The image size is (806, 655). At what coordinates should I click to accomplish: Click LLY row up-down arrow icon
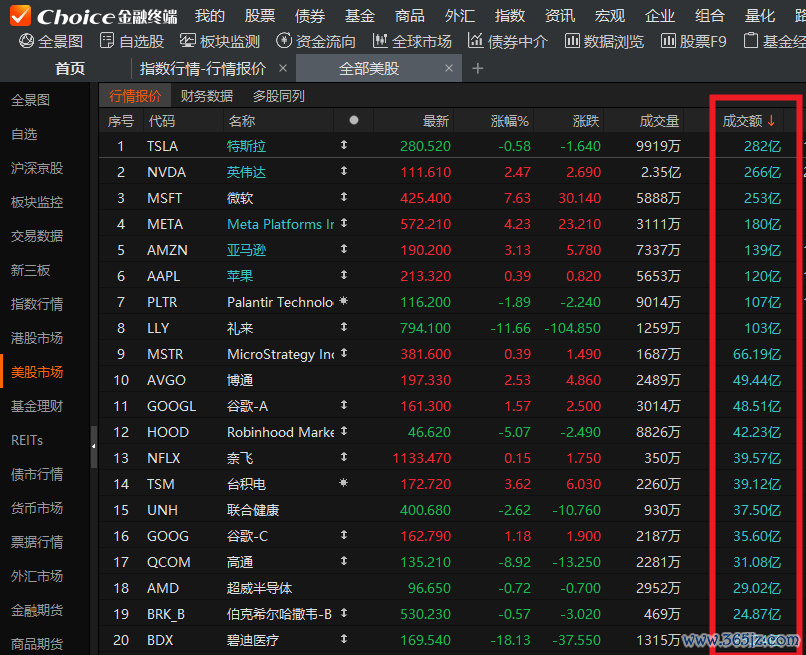(344, 328)
